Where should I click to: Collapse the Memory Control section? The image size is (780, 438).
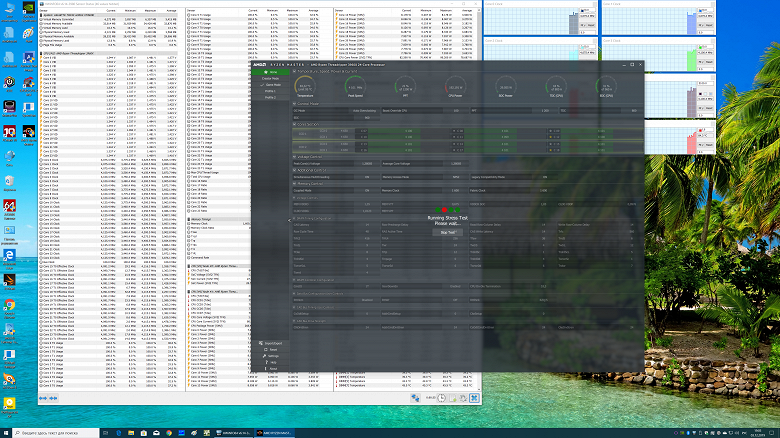(294, 184)
